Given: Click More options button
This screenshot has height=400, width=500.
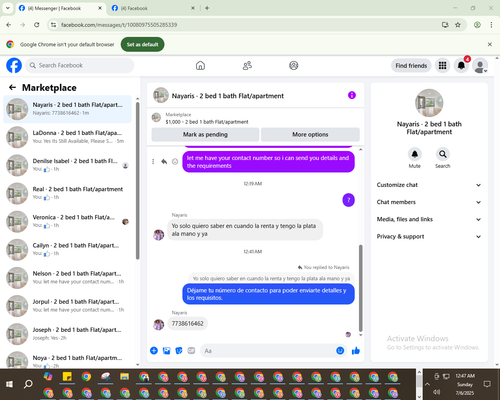Looking at the screenshot, I should (x=310, y=134).
